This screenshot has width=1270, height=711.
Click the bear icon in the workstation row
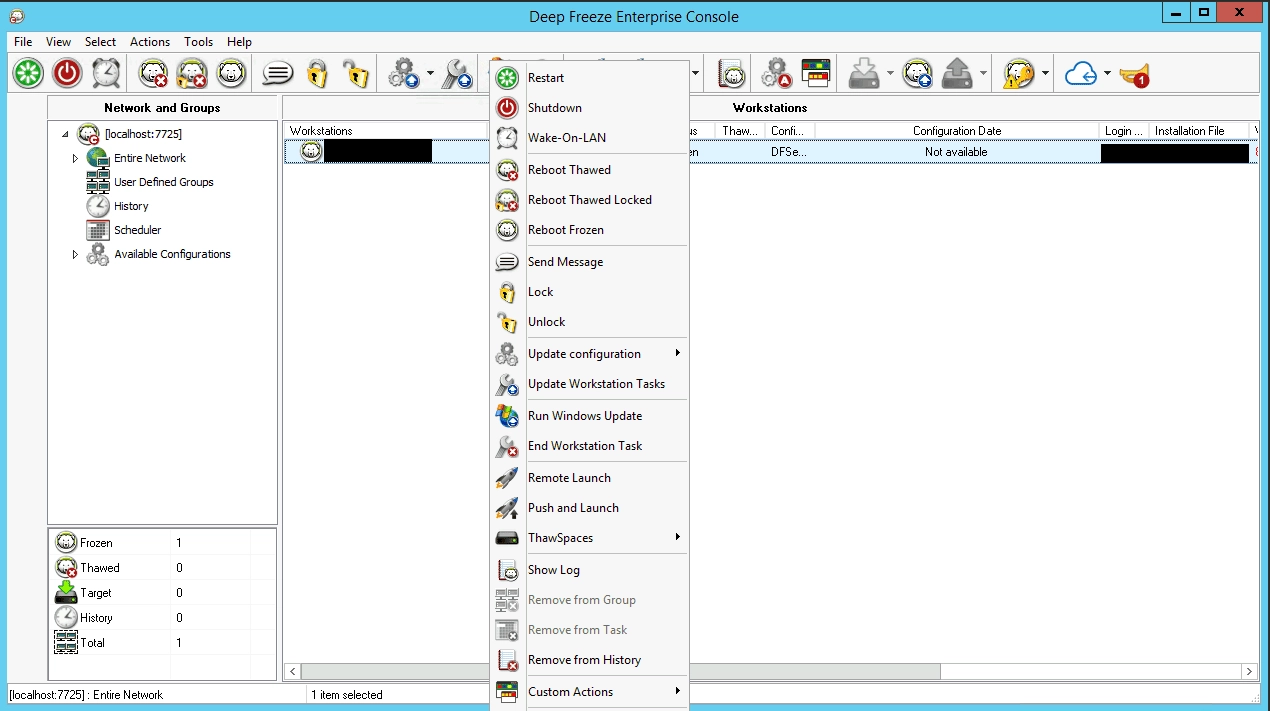(311, 152)
